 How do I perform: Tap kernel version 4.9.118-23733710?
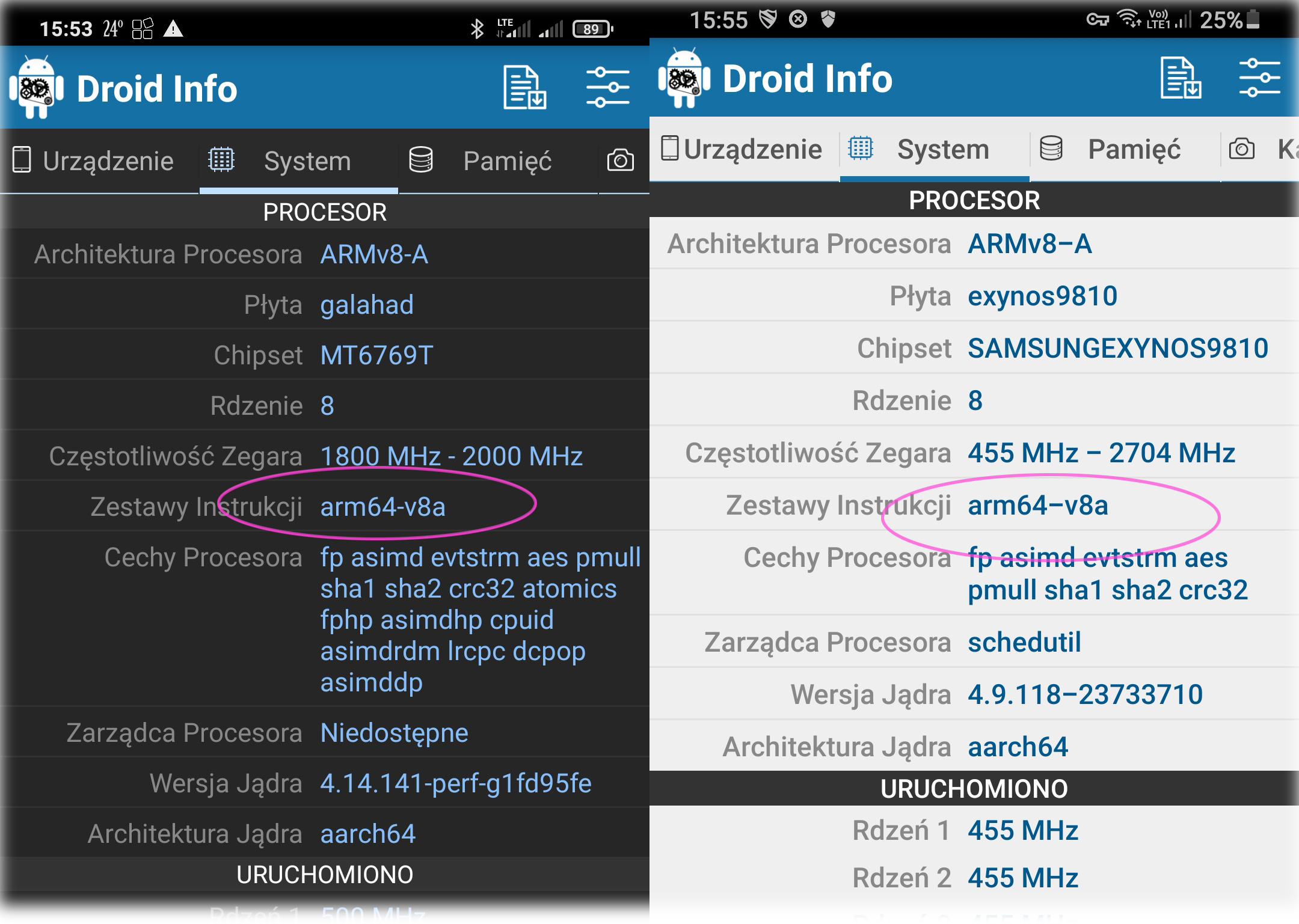[x=1085, y=694]
